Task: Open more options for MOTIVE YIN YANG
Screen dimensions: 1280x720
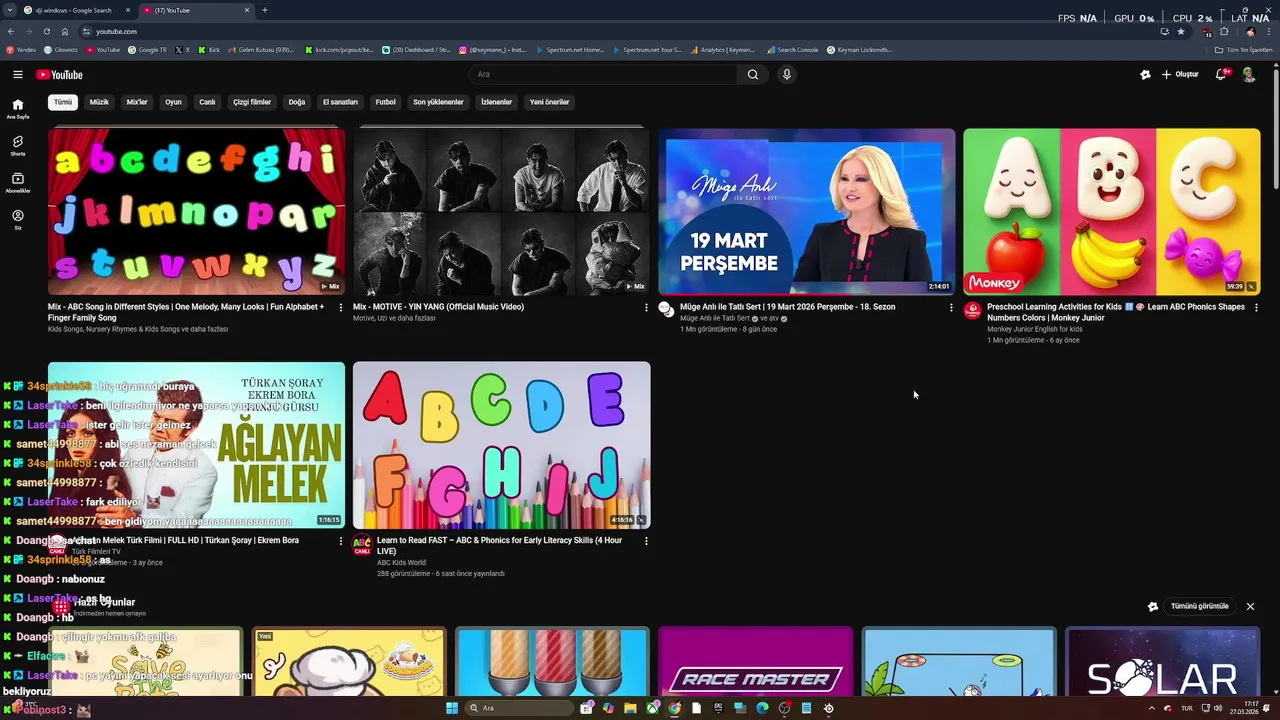Action: [645, 308]
